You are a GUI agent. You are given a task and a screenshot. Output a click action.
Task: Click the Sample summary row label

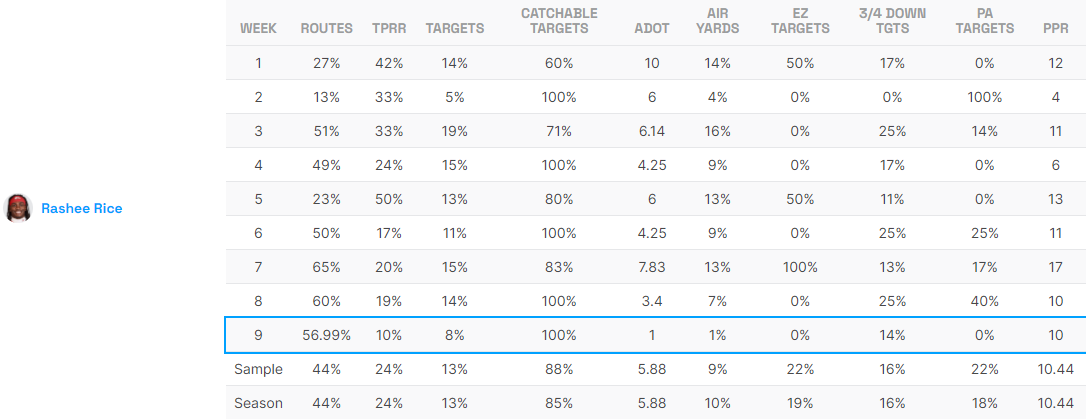pos(258,369)
